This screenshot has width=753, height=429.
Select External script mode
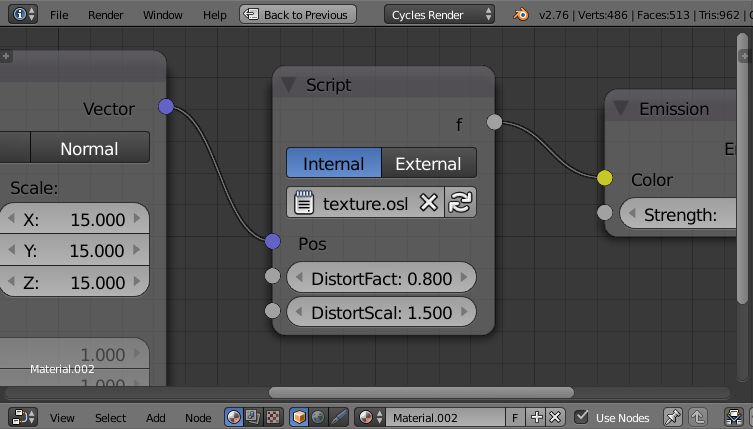coord(429,163)
